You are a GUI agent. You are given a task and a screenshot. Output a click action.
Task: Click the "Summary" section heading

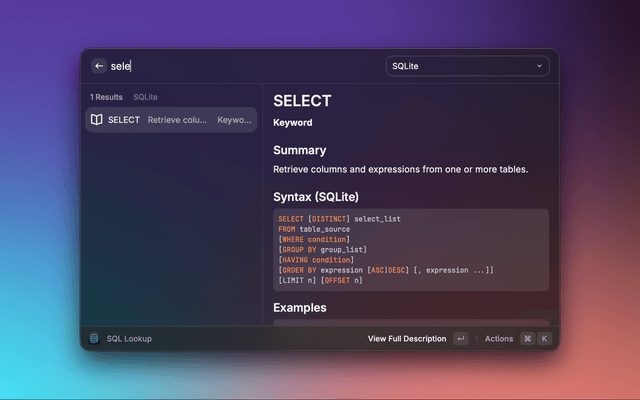[300, 150]
